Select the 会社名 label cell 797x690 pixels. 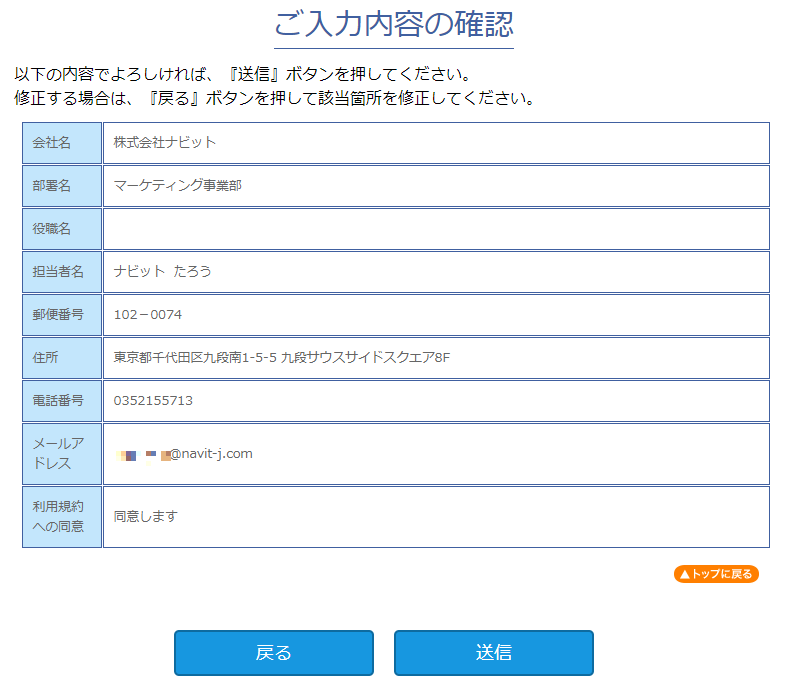pos(62,143)
